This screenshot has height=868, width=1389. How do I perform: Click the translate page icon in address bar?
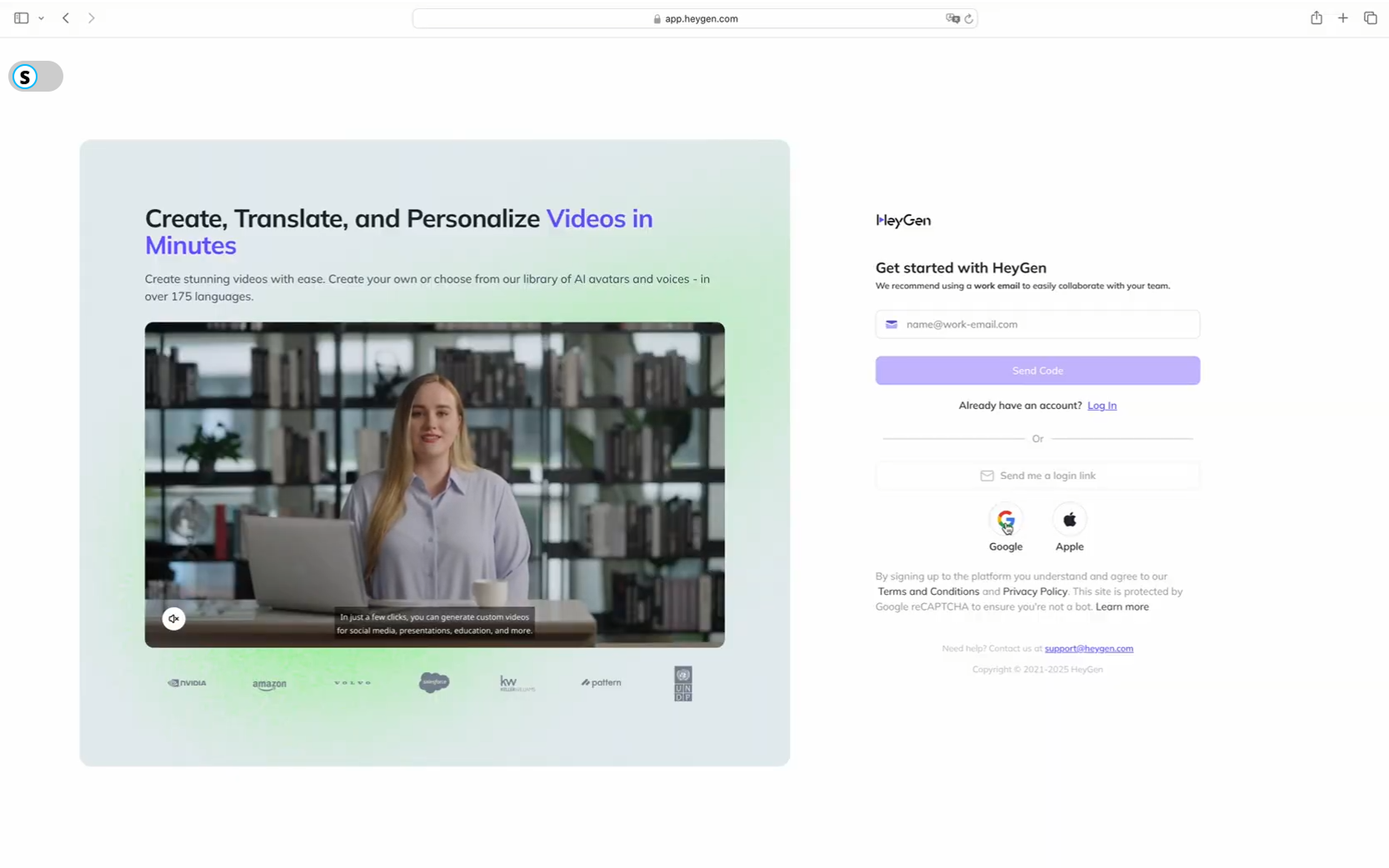(x=952, y=18)
